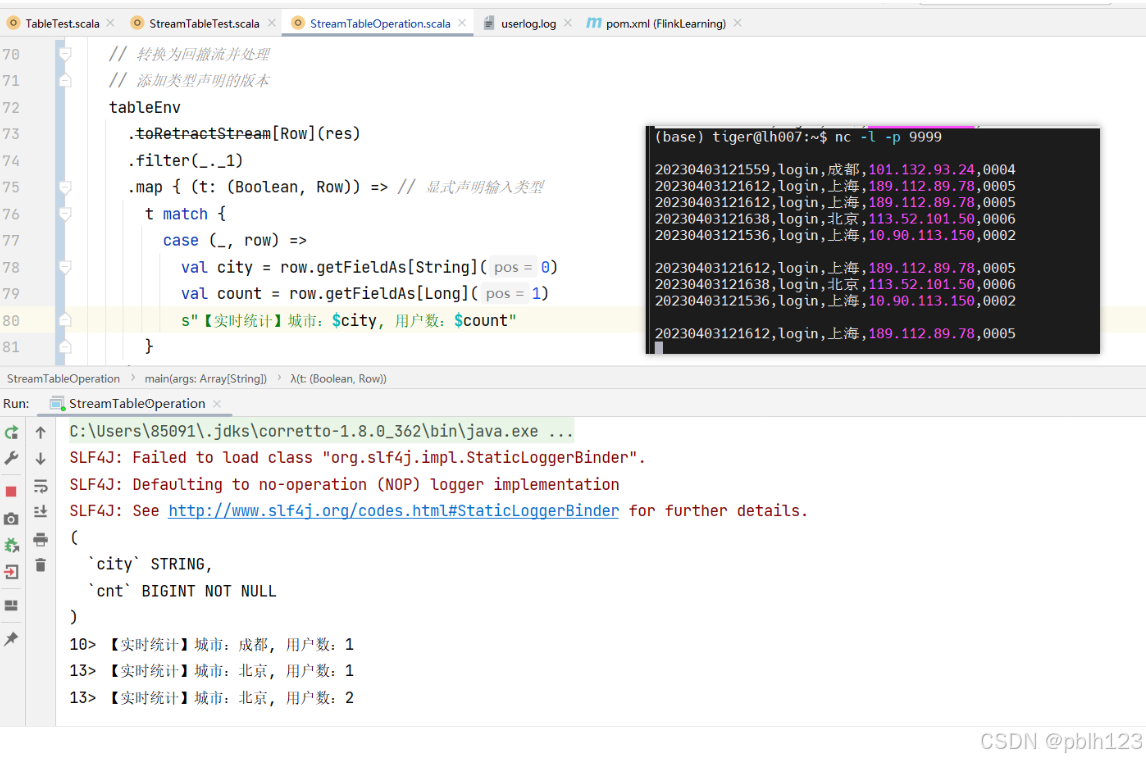This screenshot has width=1146, height=761.
Task: Click the Scala file icon on StreamTableTest.scala tab
Action: pyautogui.click(x=137, y=23)
